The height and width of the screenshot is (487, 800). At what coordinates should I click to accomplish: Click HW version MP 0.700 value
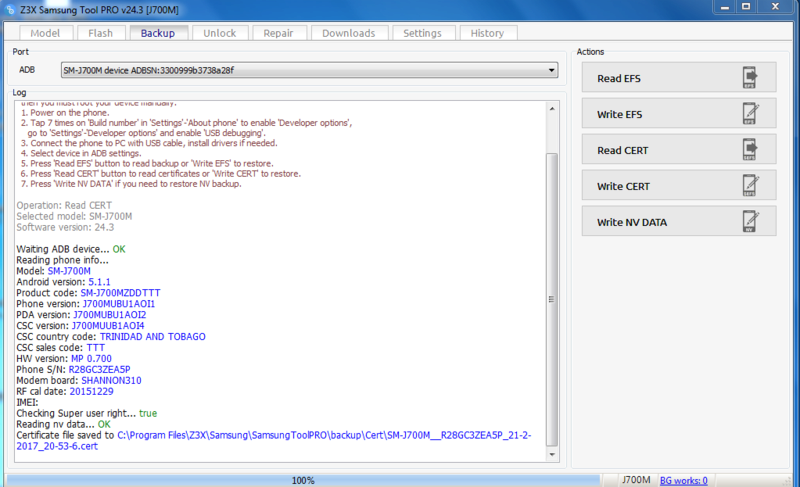tap(91, 359)
